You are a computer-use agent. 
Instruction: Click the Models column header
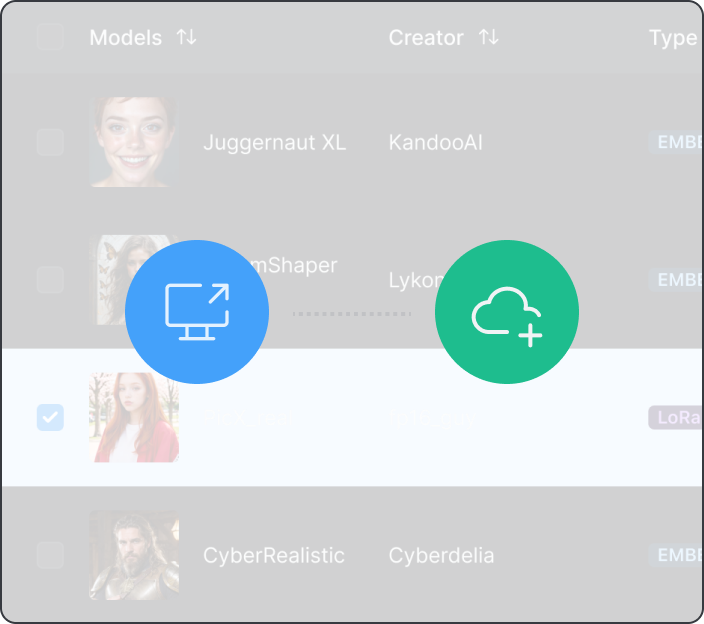[125, 38]
